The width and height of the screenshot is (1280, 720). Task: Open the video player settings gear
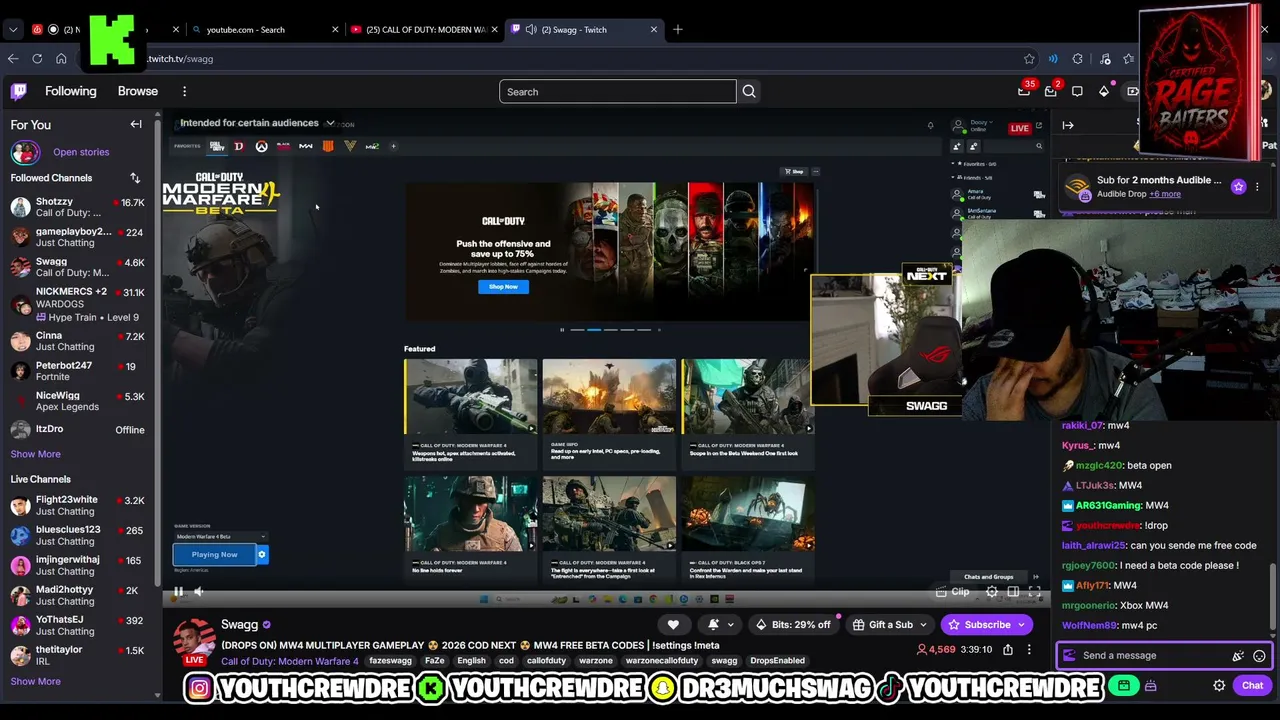(x=992, y=592)
